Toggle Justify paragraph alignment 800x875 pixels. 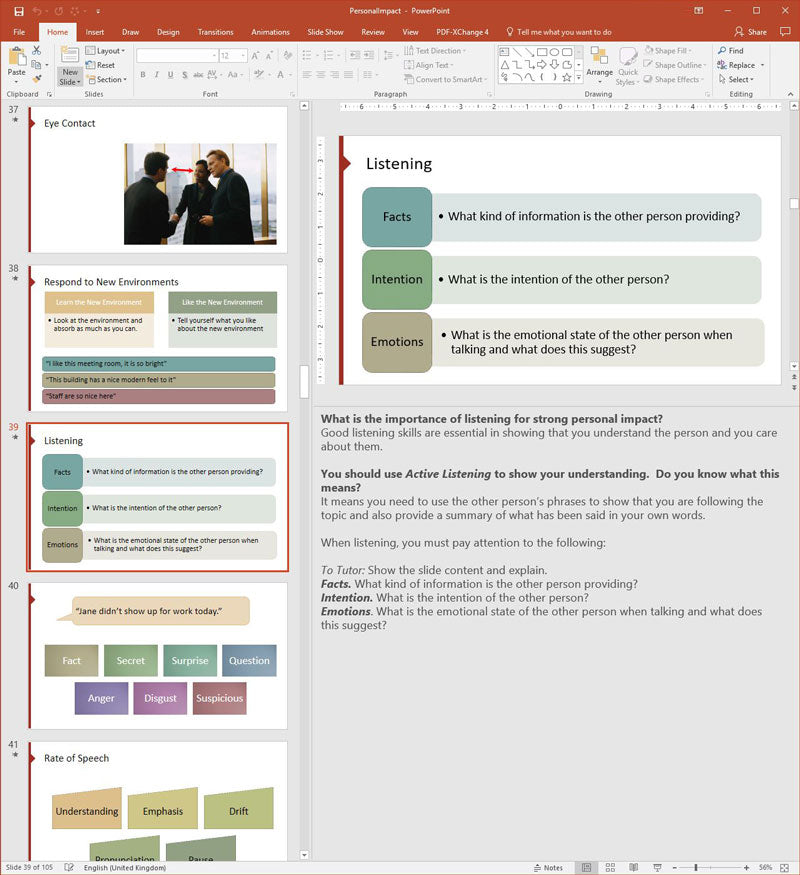(x=348, y=75)
